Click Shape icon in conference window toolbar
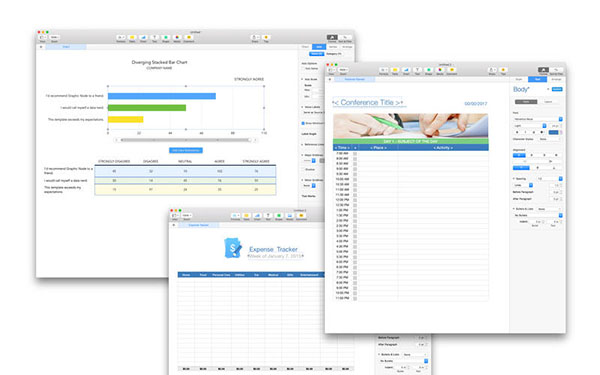Image resolution: width=600 pixels, height=375 pixels. click(x=429, y=70)
